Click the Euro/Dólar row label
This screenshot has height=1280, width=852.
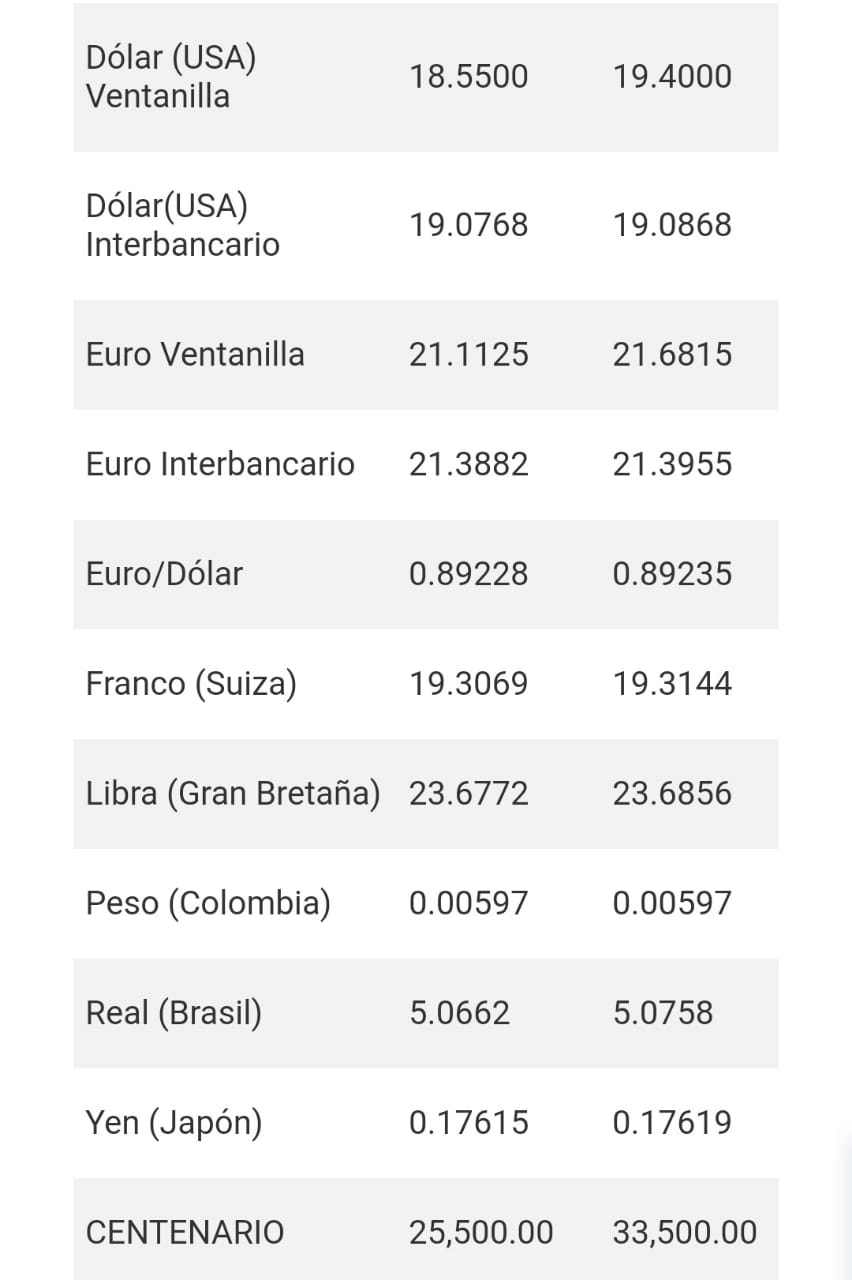click(x=164, y=574)
